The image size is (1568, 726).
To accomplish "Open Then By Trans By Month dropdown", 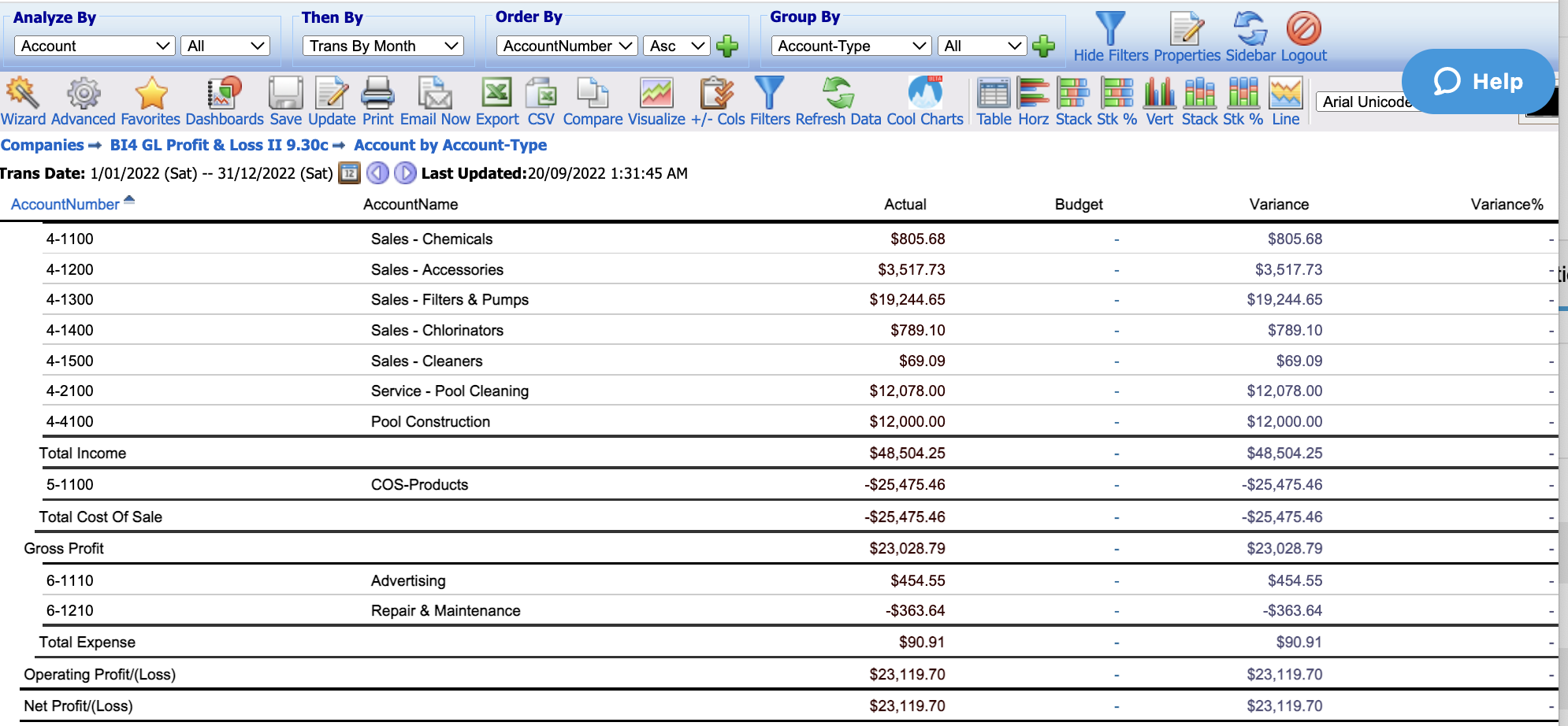I will 383,46.
